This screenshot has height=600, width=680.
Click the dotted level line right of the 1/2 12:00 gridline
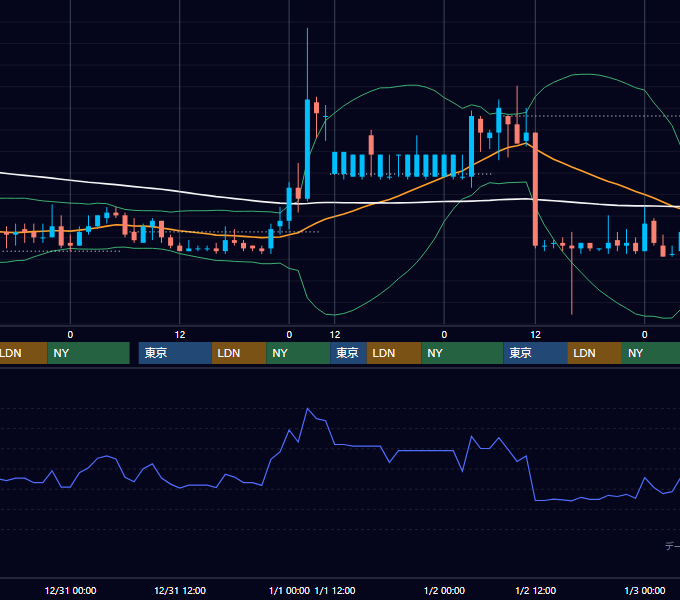click(606, 116)
